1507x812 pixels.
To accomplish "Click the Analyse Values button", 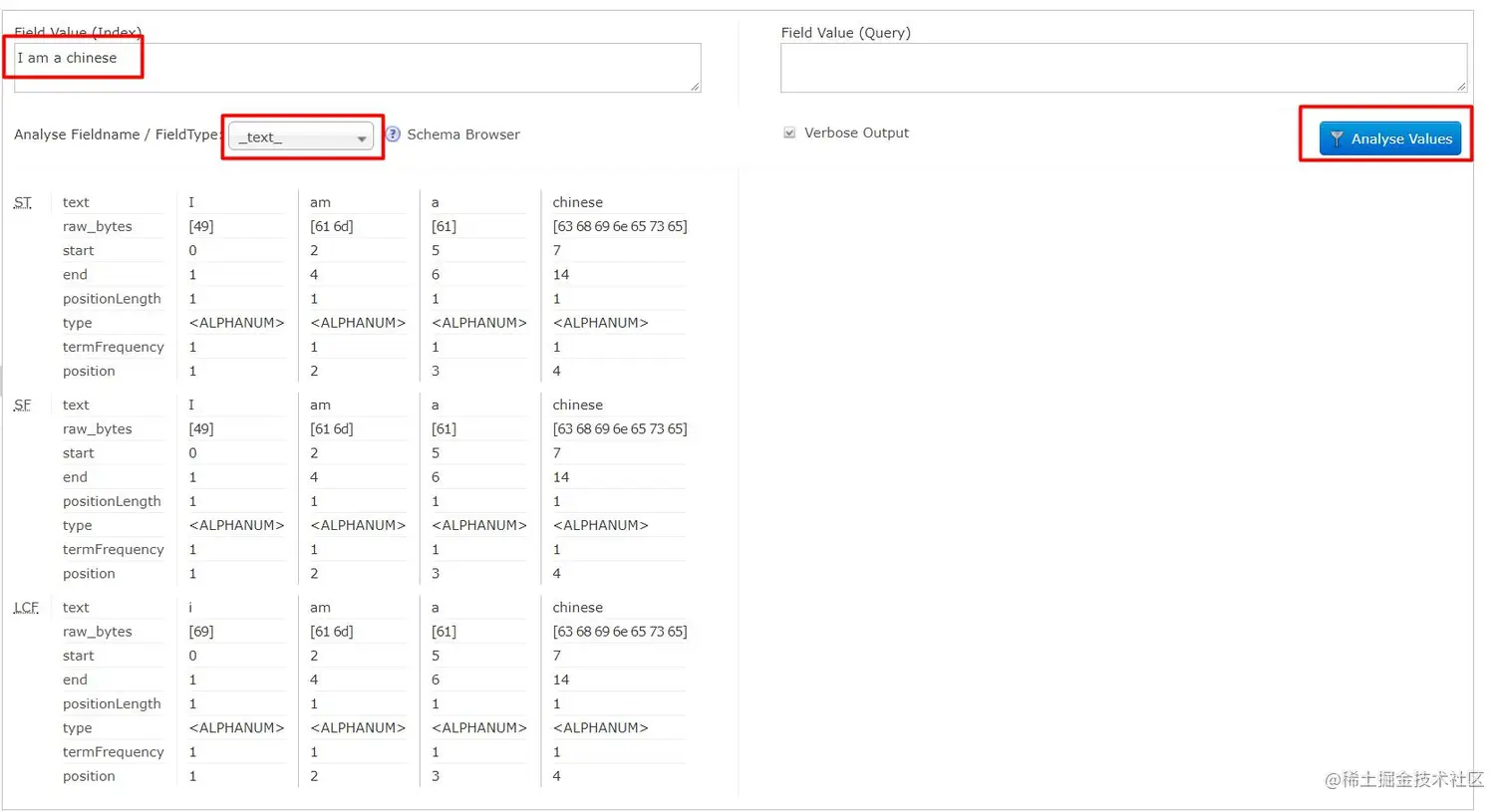I will pos(1389,138).
